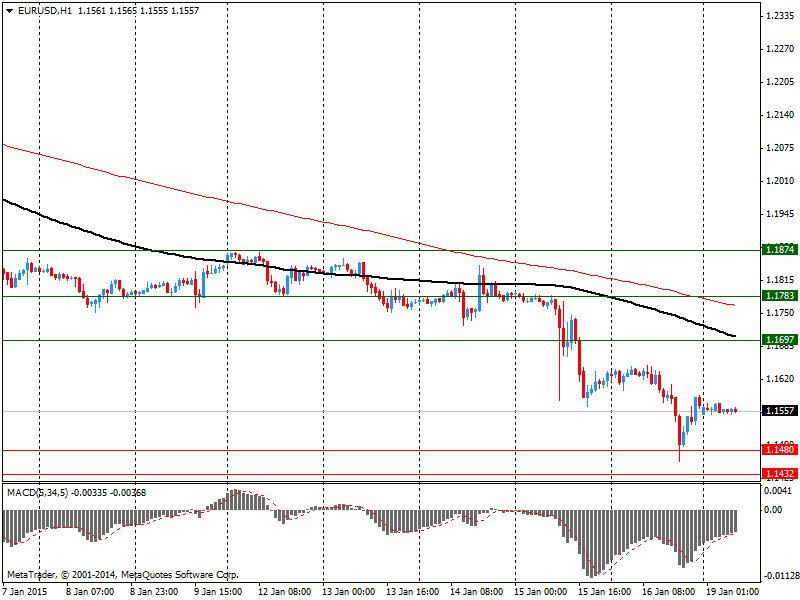Image resolution: width=800 pixels, height=600 pixels.
Task: Click the 19 Jan 01:00 time label
Action: [x=733, y=592]
